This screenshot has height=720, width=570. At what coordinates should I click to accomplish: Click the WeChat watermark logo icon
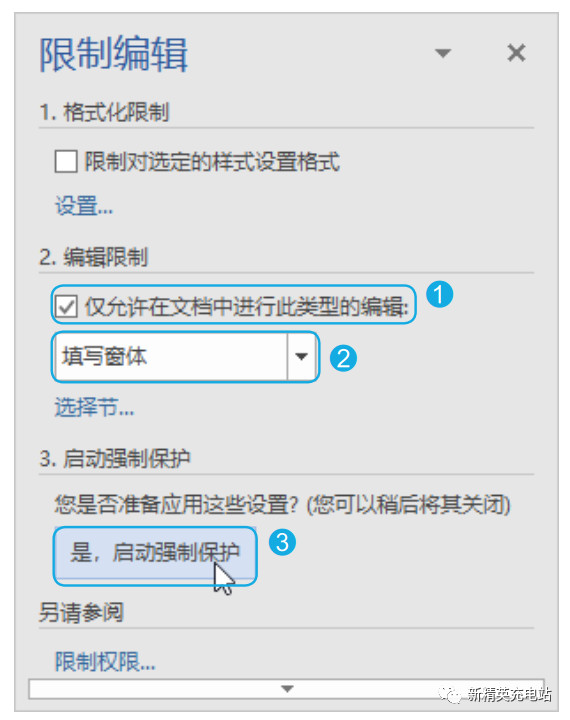(449, 694)
